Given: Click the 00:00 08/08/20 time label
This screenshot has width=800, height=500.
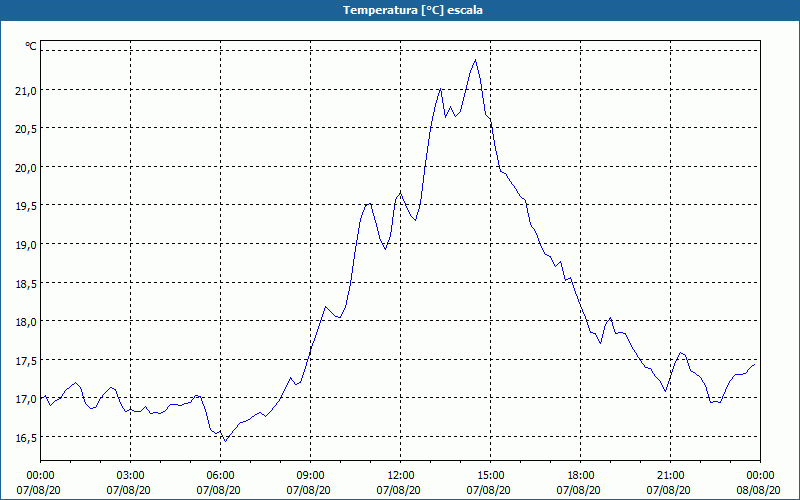Looking at the screenshot, I should click(759, 483).
